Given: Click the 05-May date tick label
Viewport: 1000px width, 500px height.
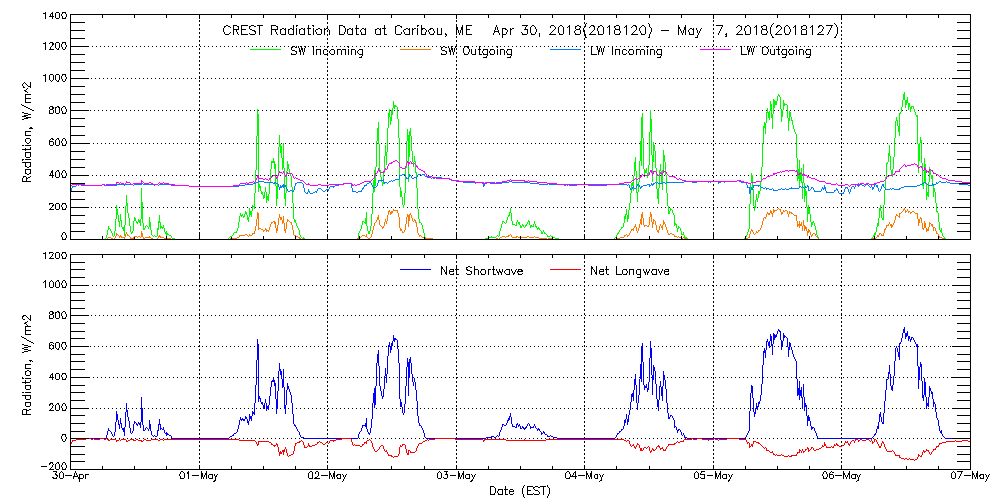Looking at the screenshot, I should (713, 476).
